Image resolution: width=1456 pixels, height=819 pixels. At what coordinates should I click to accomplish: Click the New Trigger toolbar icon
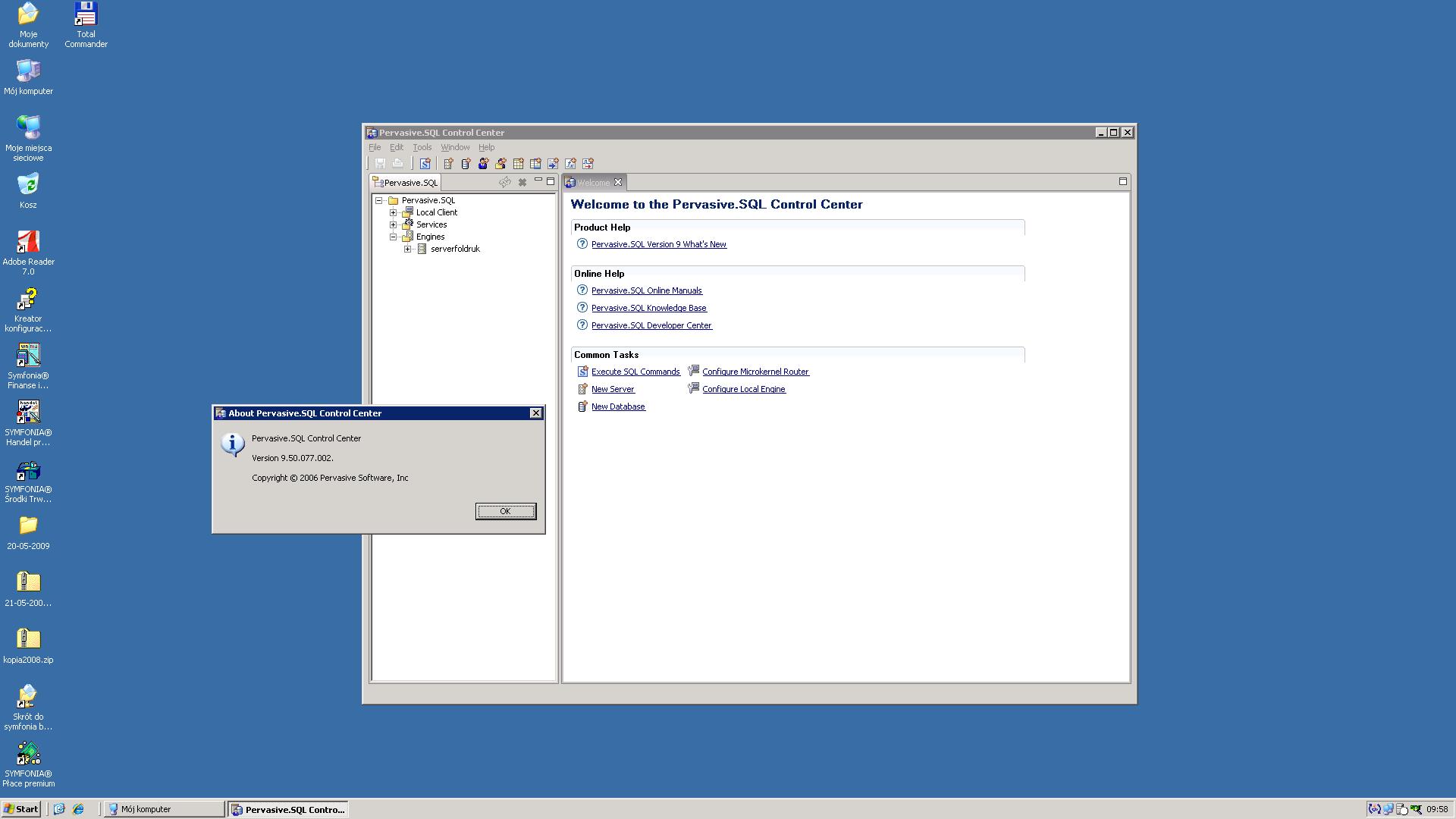click(x=588, y=163)
